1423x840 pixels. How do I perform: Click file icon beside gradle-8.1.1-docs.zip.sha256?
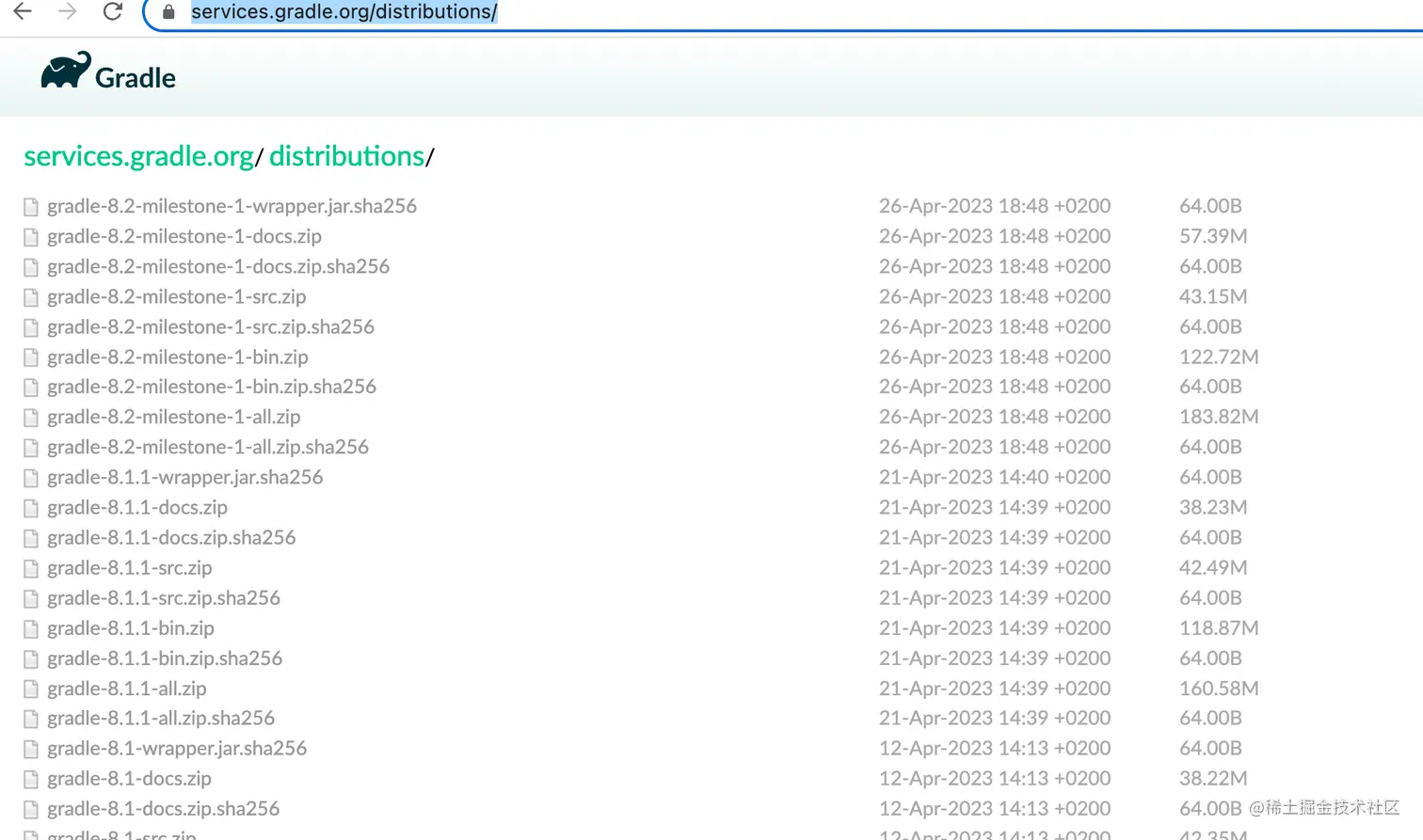pyautogui.click(x=31, y=538)
